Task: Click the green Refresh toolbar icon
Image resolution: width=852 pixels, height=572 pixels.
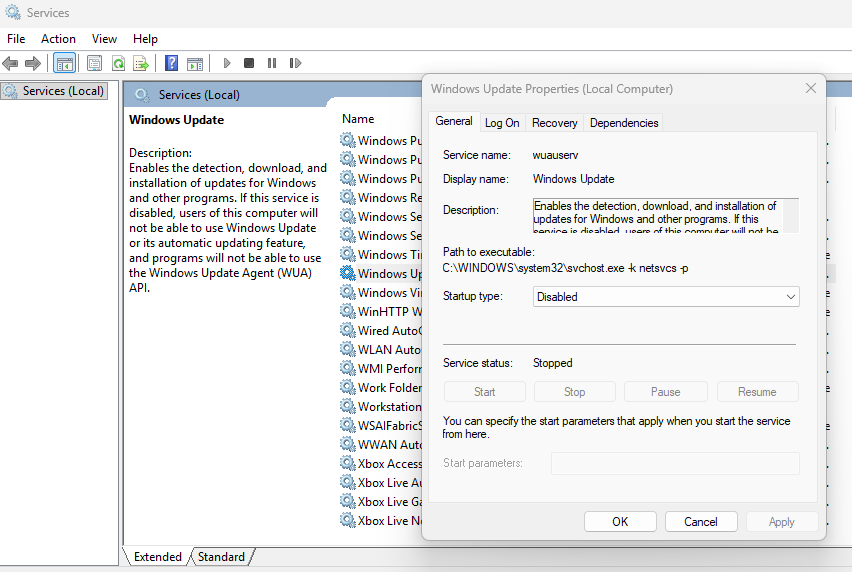Action: 118,63
